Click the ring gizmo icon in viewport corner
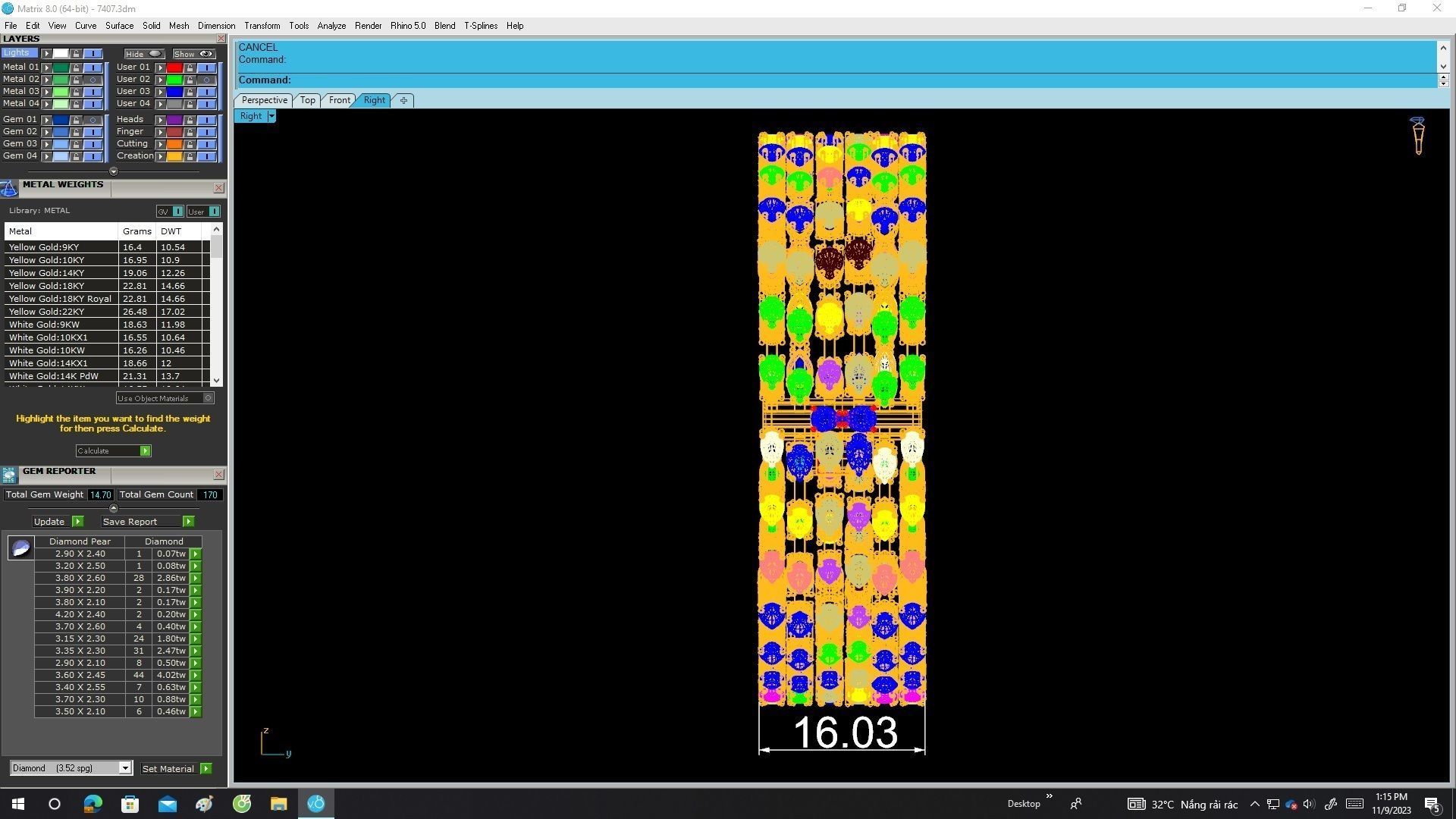The width and height of the screenshot is (1456, 819). pyautogui.click(x=1417, y=136)
